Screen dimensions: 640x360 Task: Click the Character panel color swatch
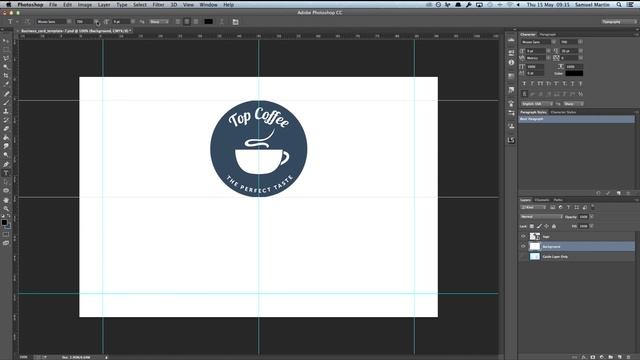574,73
